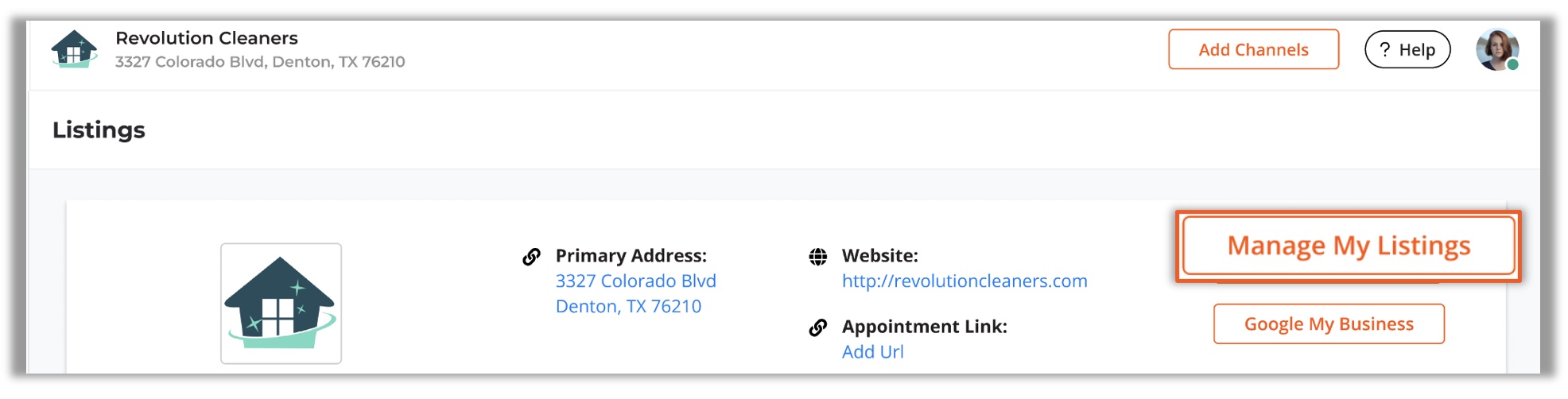Open Google My Business
The height and width of the screenshot is (399, 1568).
tap(1329, 323)
